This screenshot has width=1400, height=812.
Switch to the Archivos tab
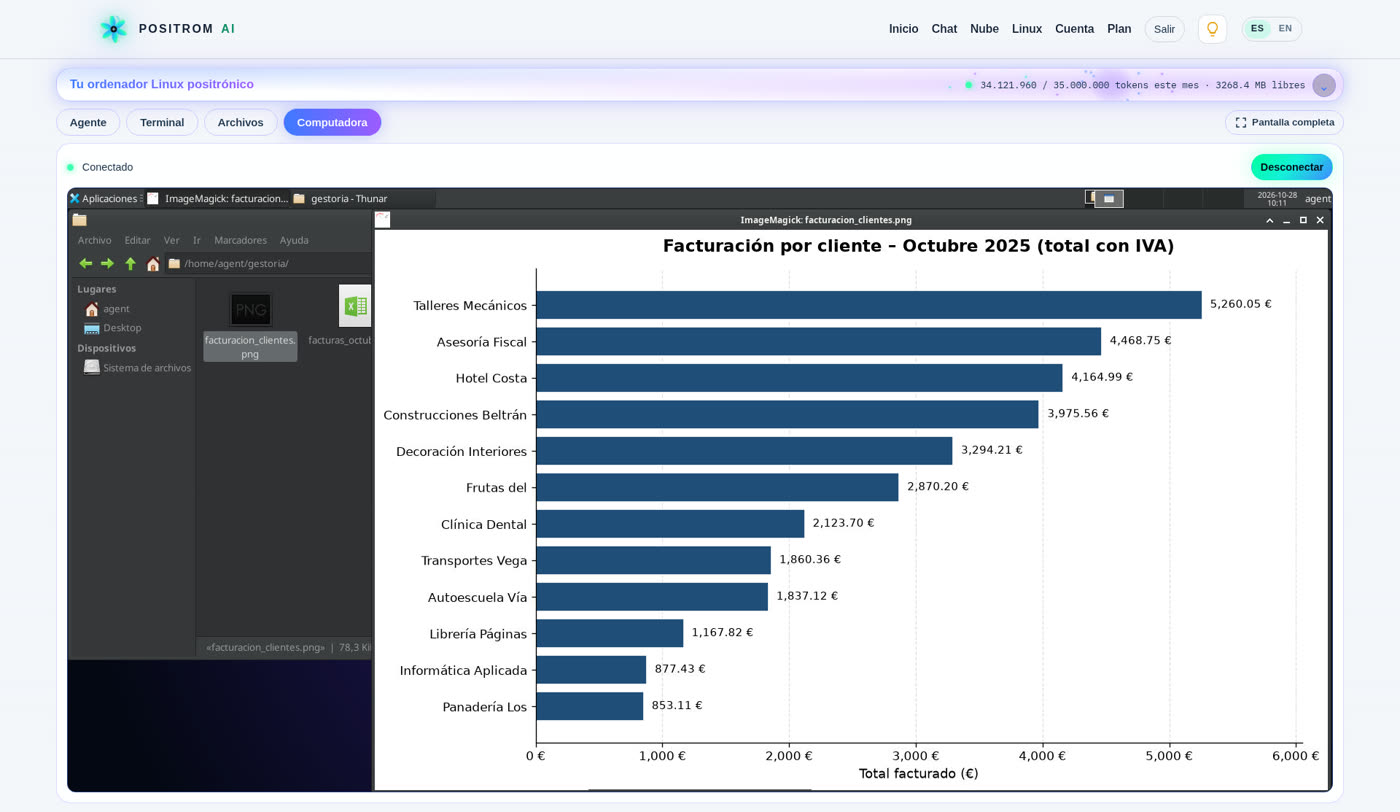click(x=241, y=122)
